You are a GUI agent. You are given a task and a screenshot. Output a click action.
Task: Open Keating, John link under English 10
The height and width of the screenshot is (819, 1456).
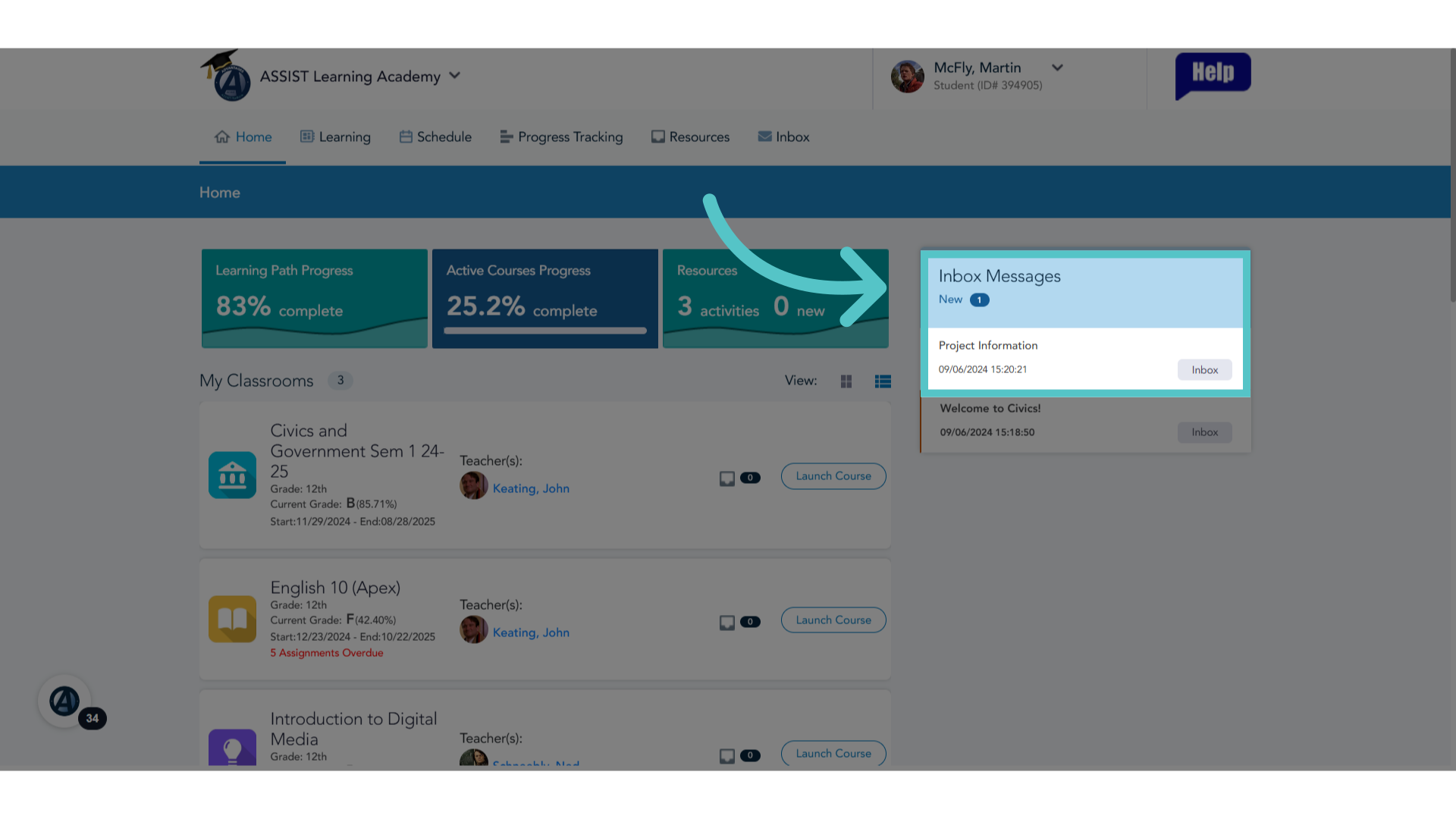pos(531,632)
